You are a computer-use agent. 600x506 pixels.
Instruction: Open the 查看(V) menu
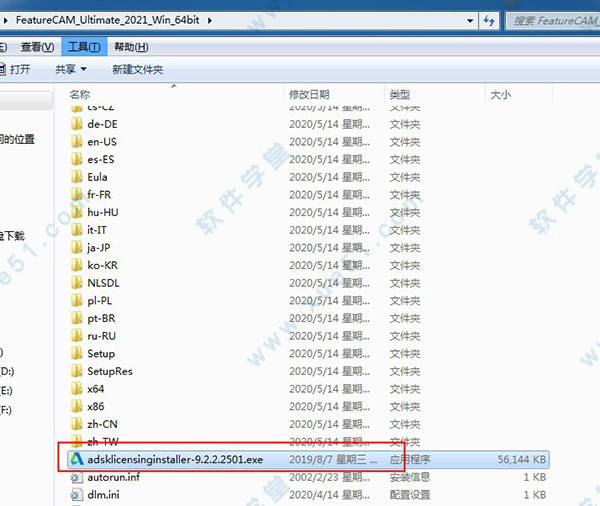37,46
